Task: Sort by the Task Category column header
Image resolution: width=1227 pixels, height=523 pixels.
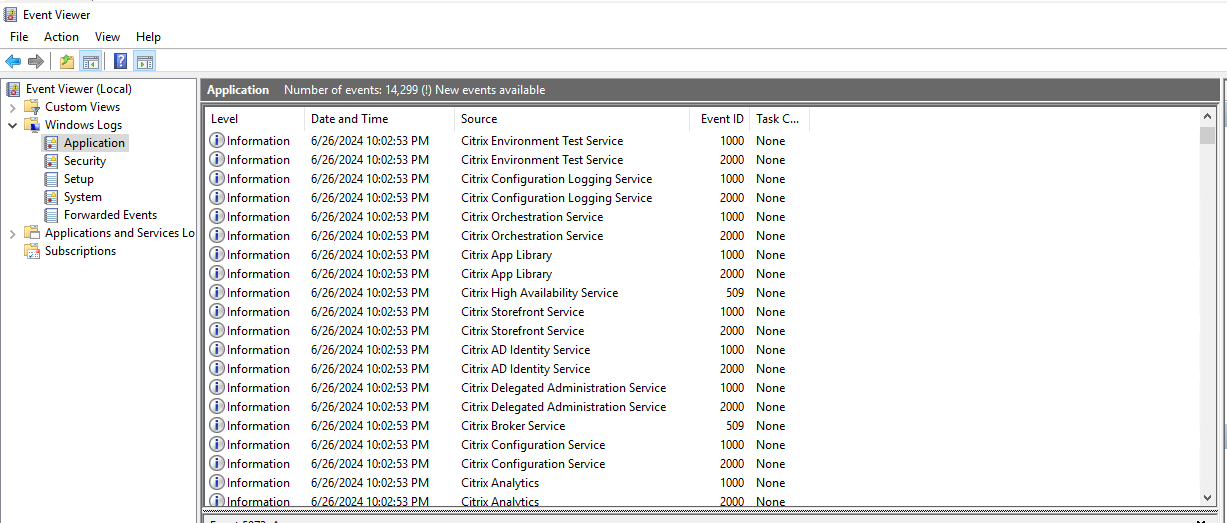Action: 779,119
